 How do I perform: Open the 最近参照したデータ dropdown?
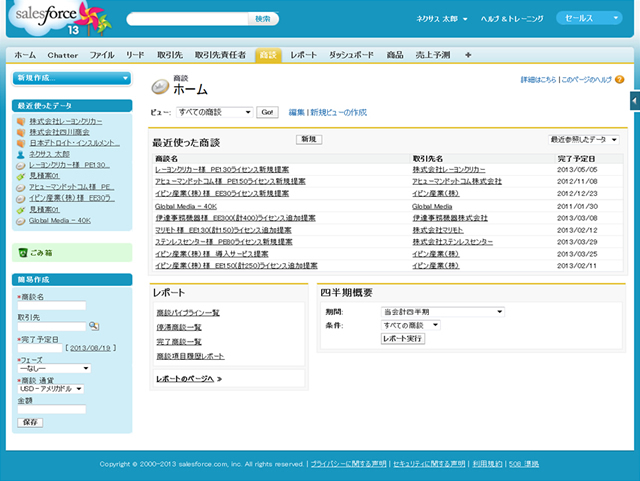click(x=583, y=140)
